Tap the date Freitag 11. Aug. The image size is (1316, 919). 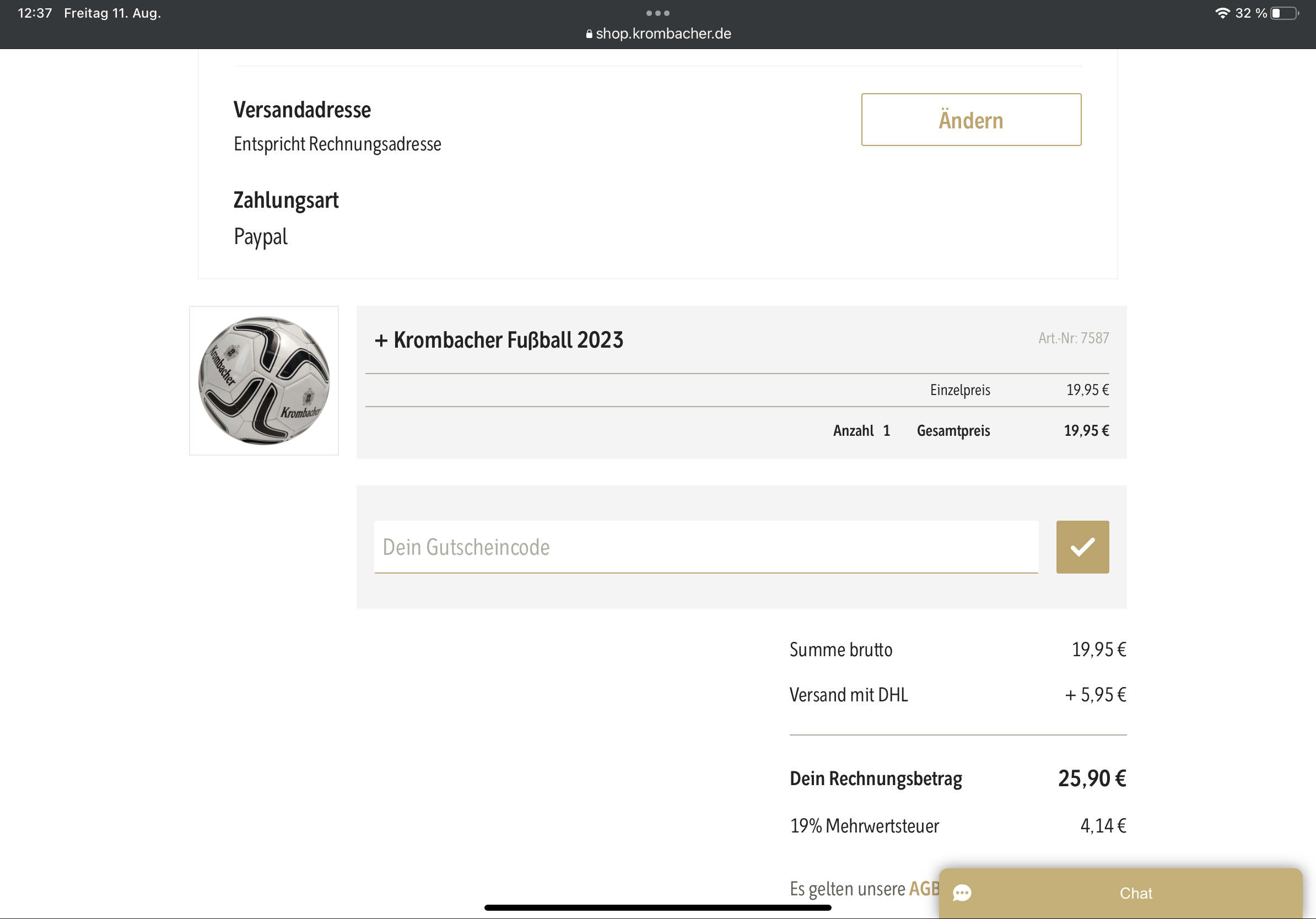point(112,13)
